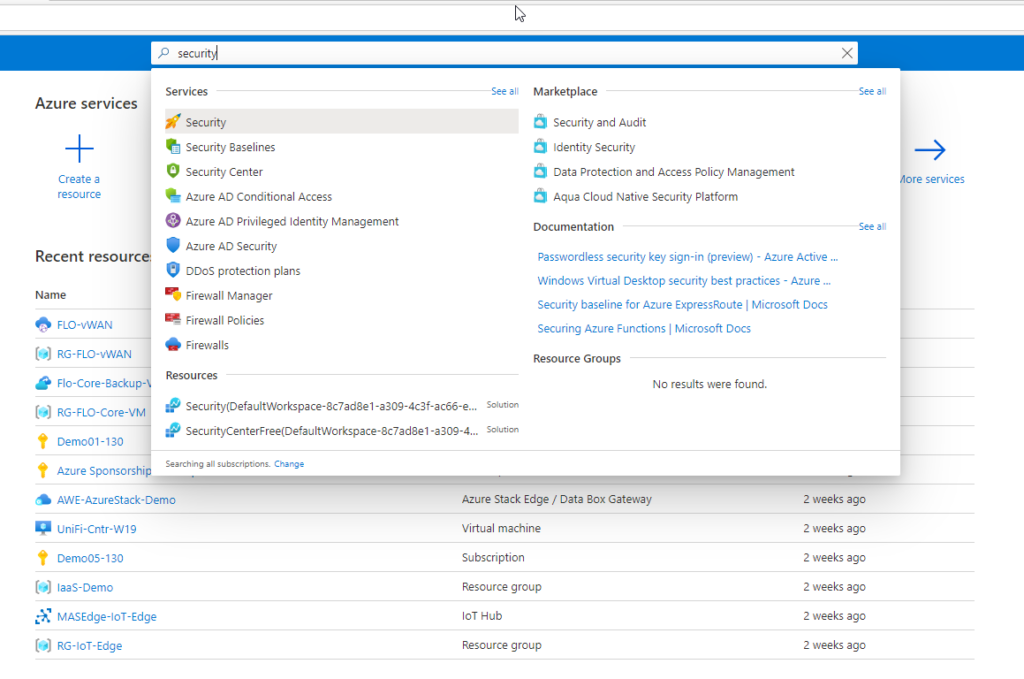The image size is (1024, 679).
Task: Click the Firewalls cloud icon
Action: pos(173,345)
